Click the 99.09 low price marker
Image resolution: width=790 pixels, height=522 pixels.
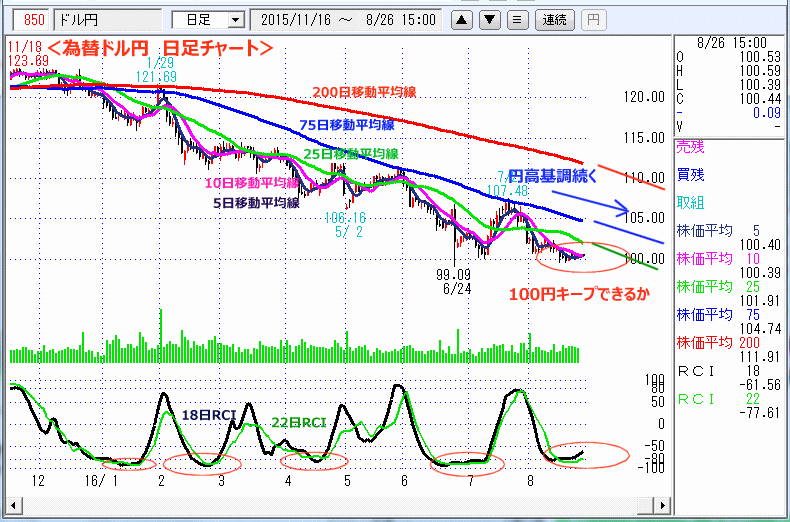point(458,273)
